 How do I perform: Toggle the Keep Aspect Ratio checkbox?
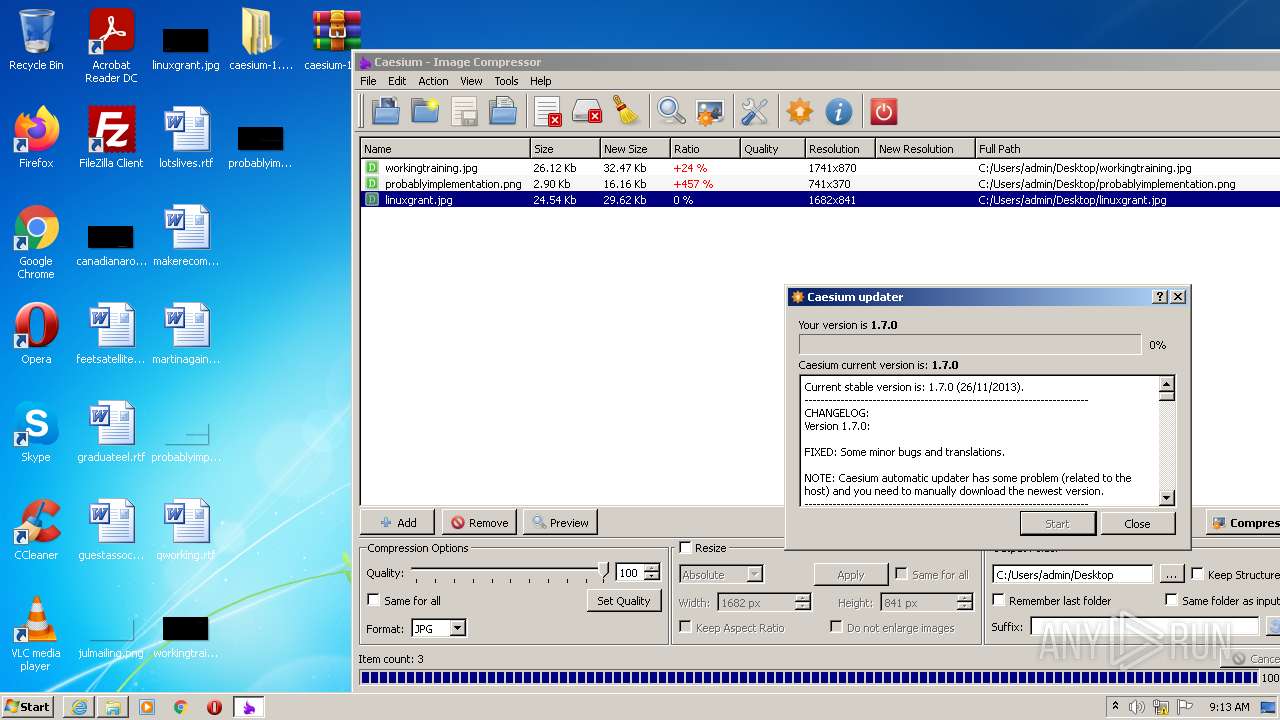[x=685, y=627]
